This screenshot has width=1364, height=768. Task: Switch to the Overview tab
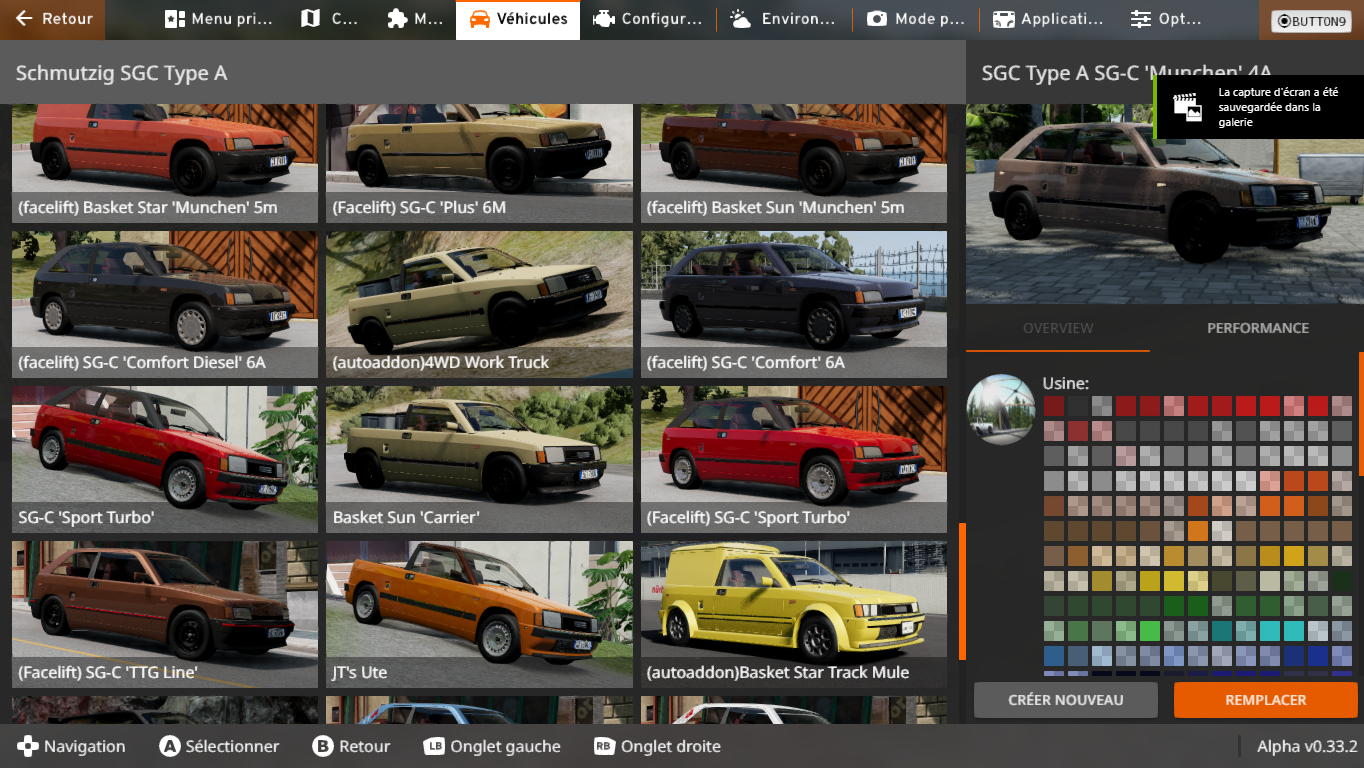pyautogui.click(x=1058, y=328)
